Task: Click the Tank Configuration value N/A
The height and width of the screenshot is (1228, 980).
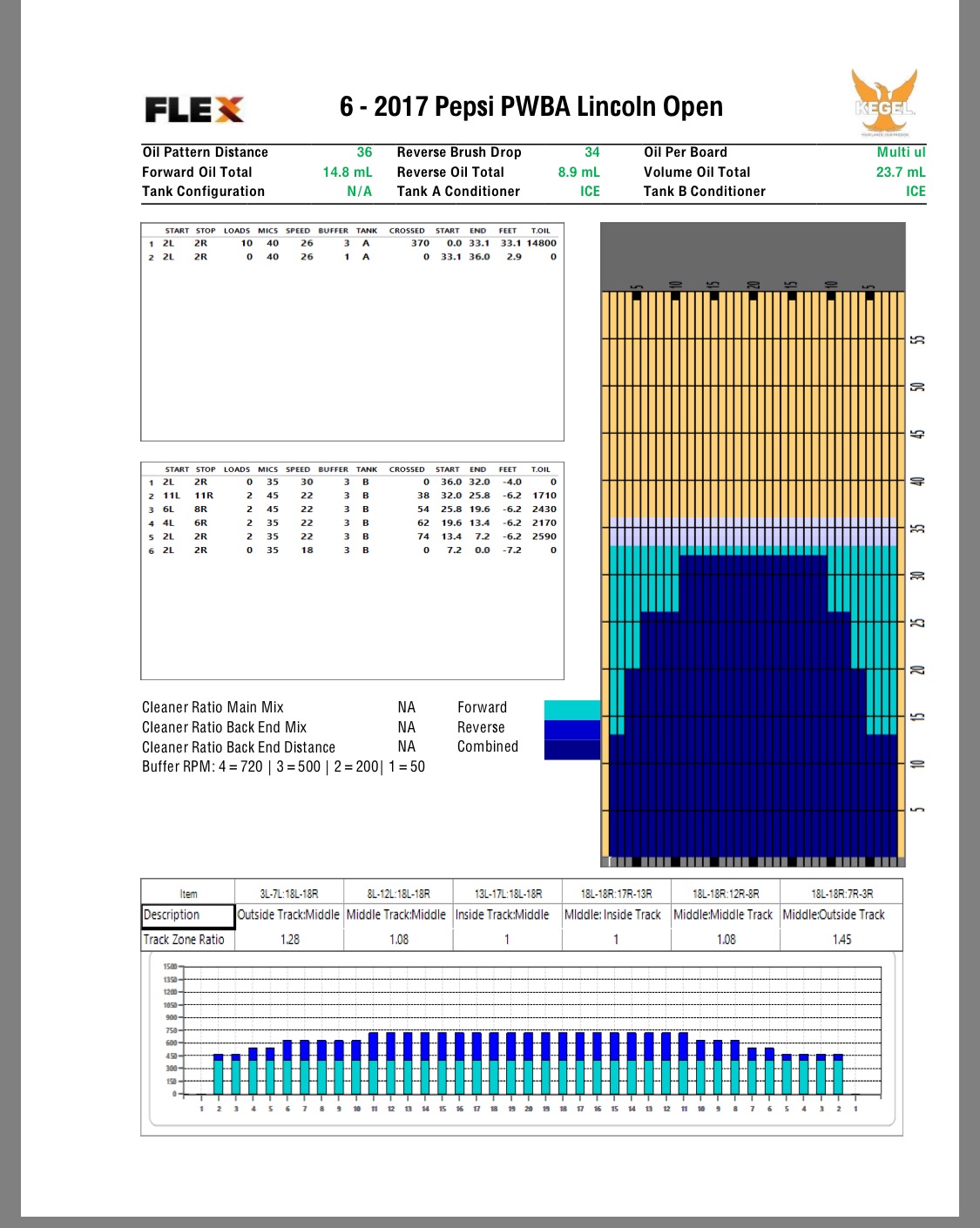Action: 359,192
